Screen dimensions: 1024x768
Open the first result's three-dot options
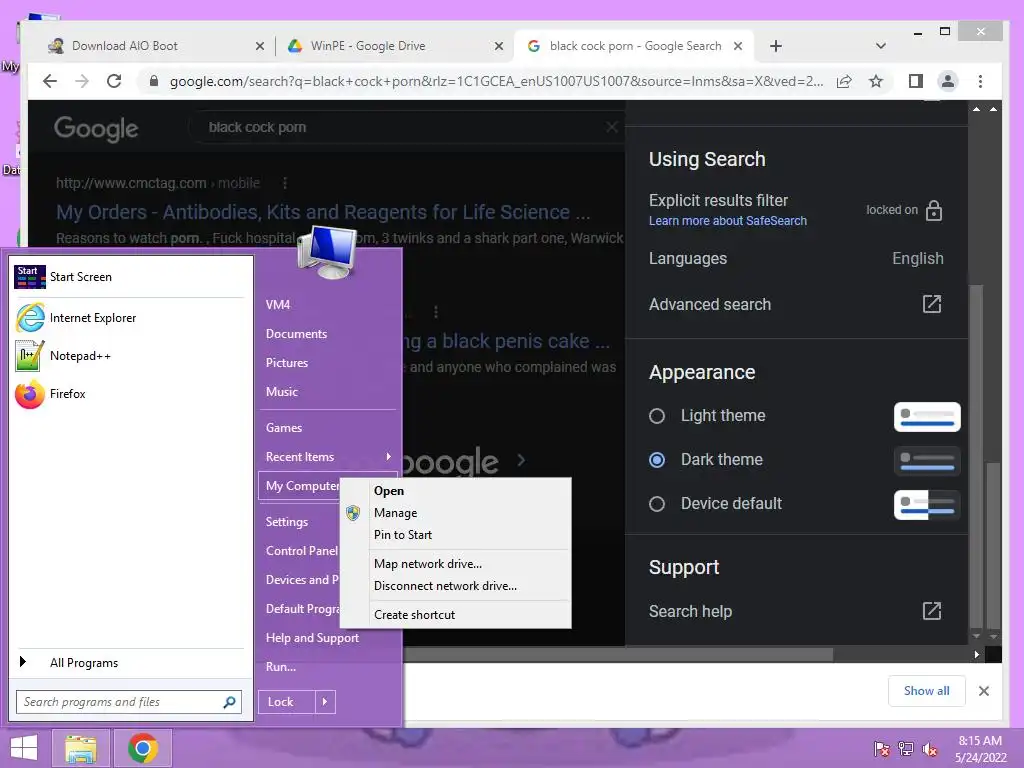[x=285, y=183]
